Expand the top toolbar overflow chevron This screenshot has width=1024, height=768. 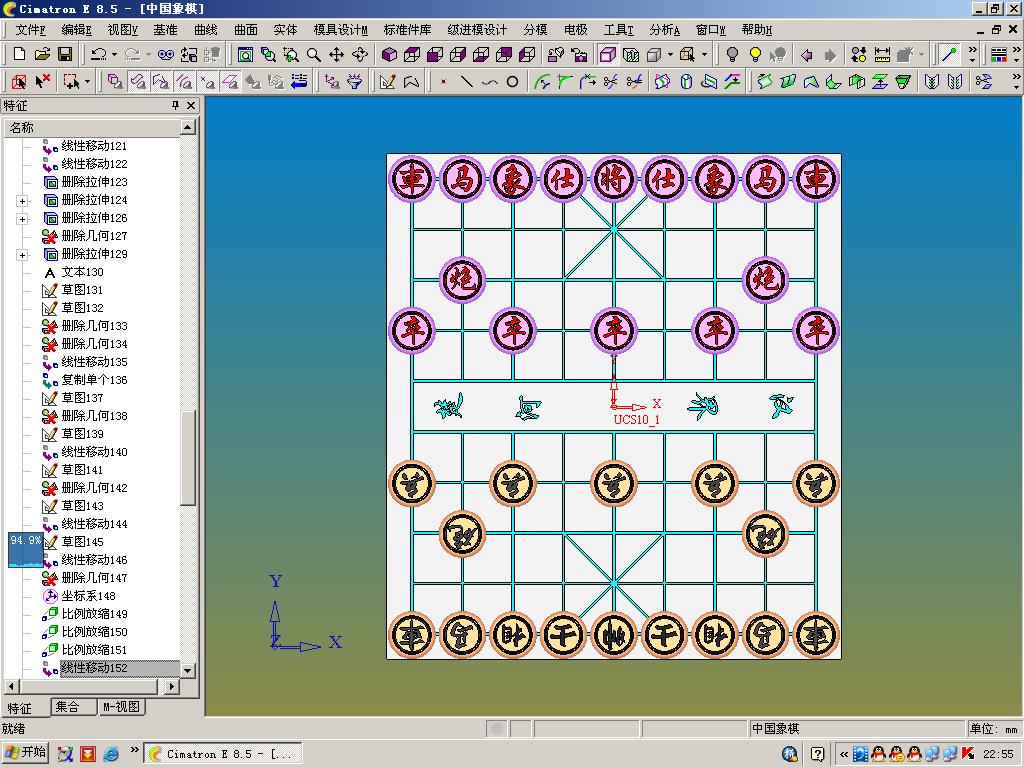pyautogui.click(x=972, y=54)
